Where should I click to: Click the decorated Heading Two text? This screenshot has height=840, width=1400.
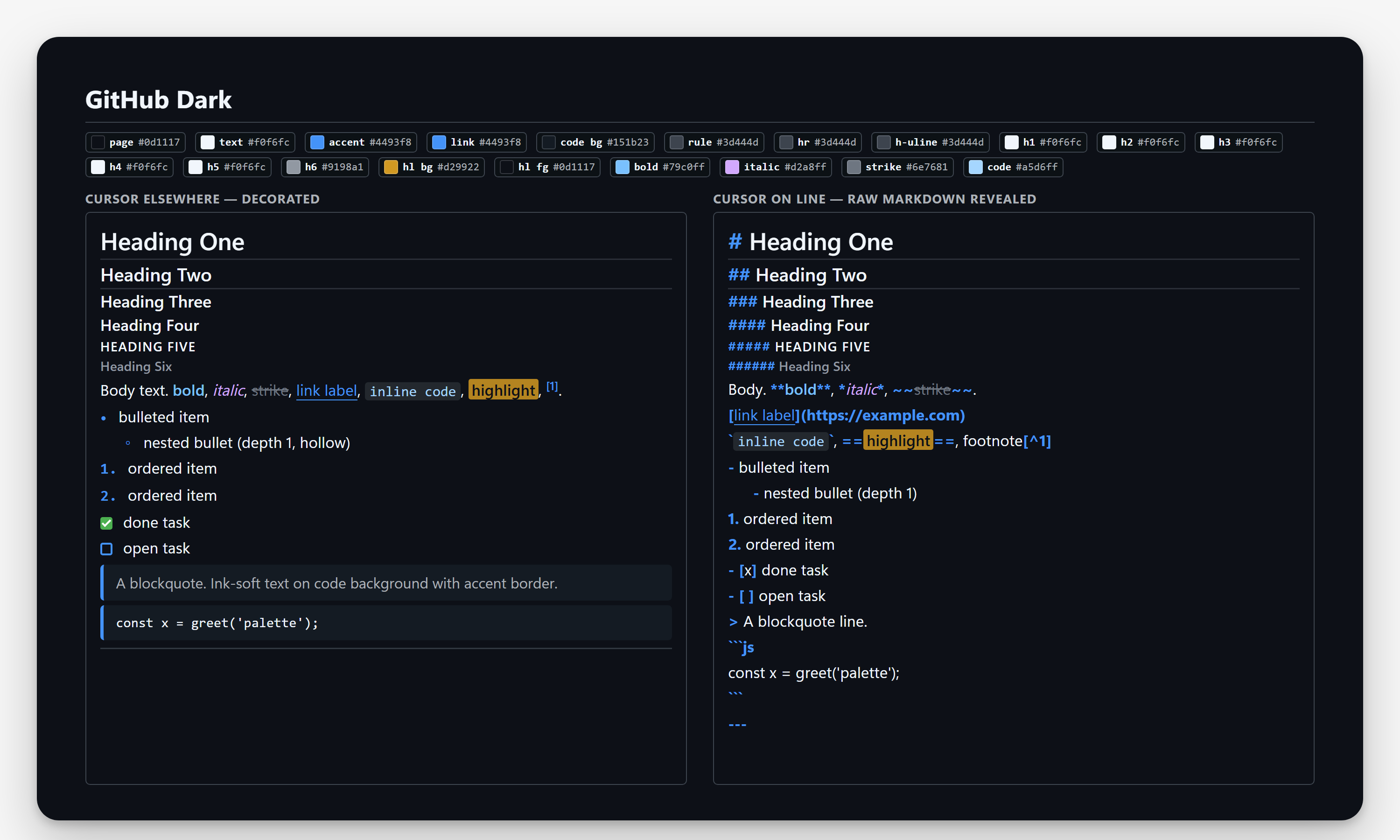point(156,275)
